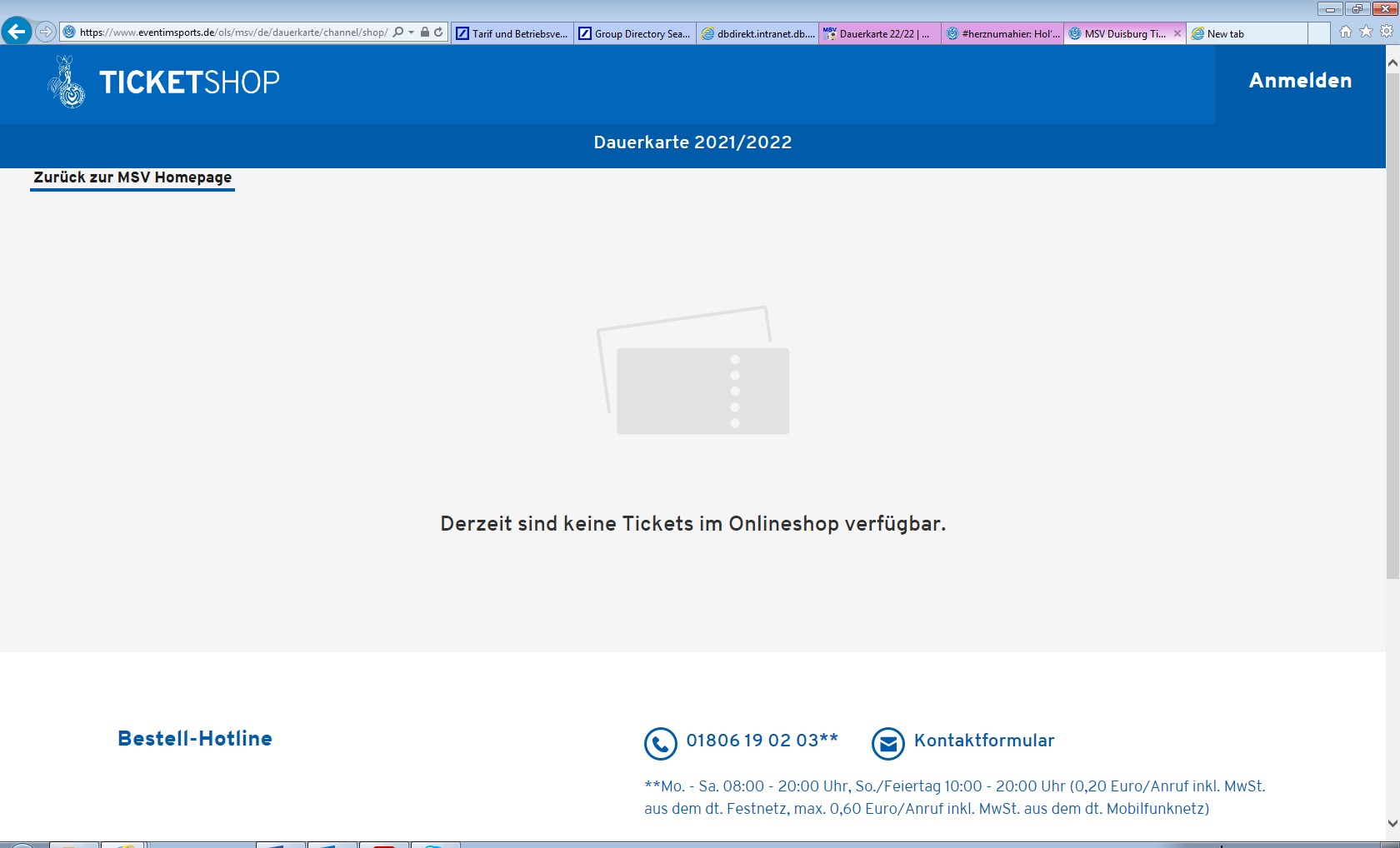Open the Kontaktformular link
Screen dimensions: 1400x848
(x=984, y=741)
